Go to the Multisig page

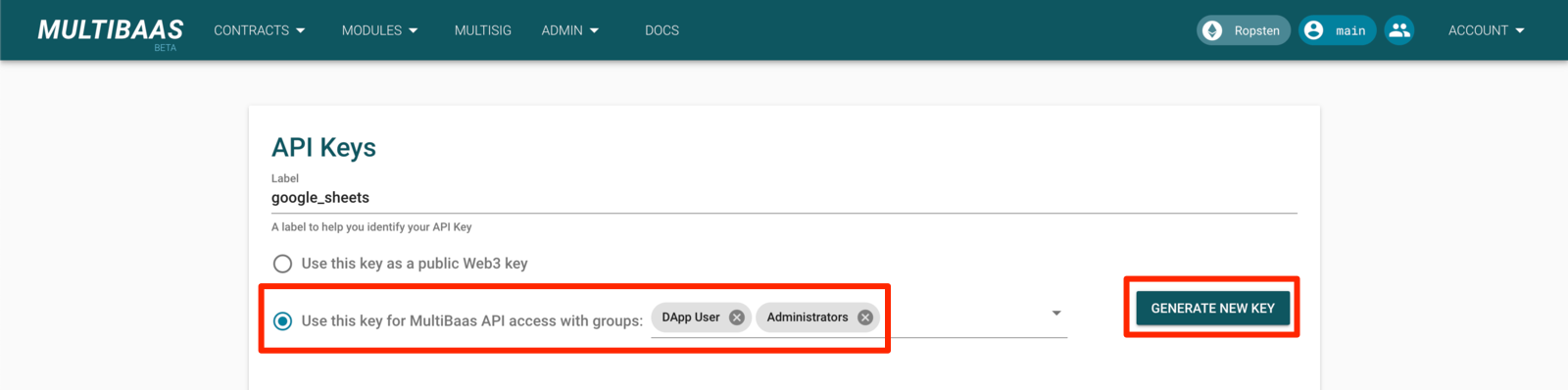[483, 30]
